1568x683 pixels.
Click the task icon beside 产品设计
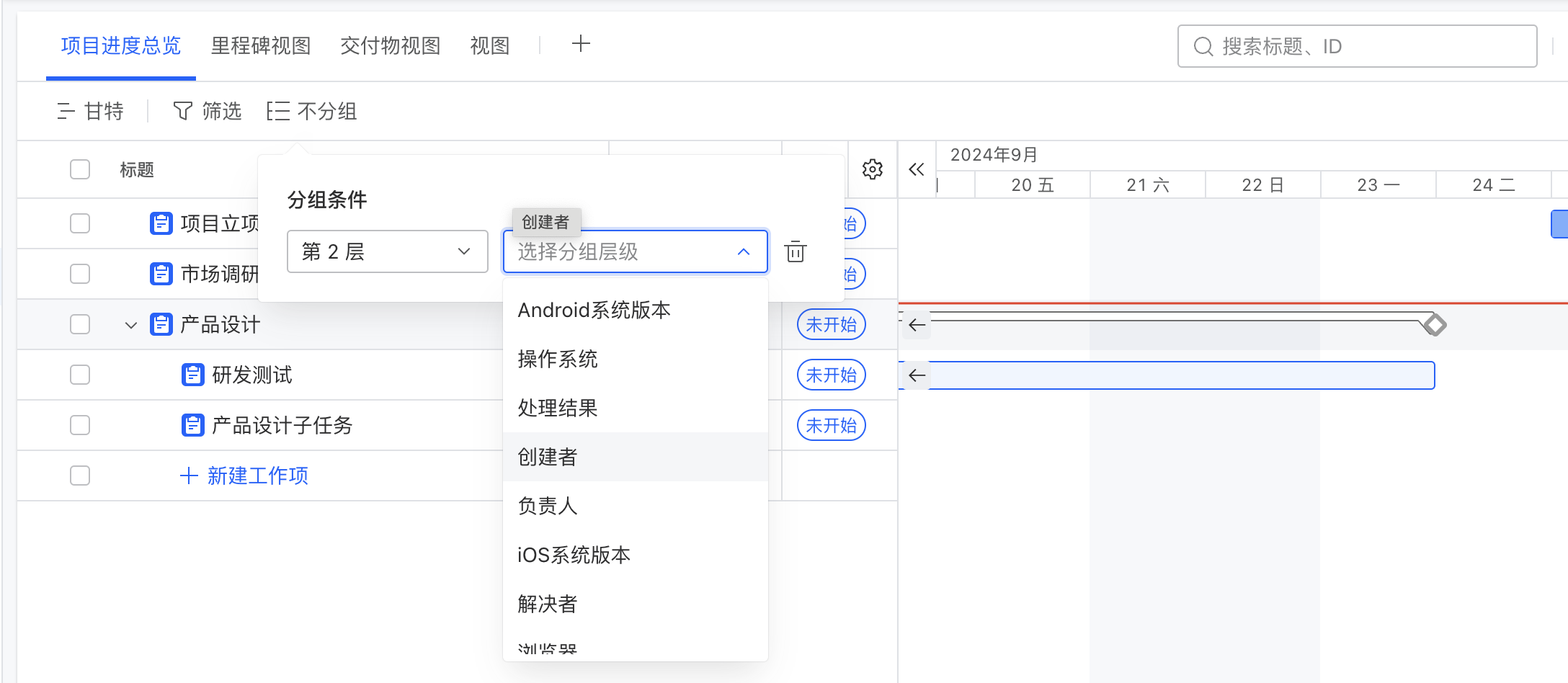(x=161, y=324)
